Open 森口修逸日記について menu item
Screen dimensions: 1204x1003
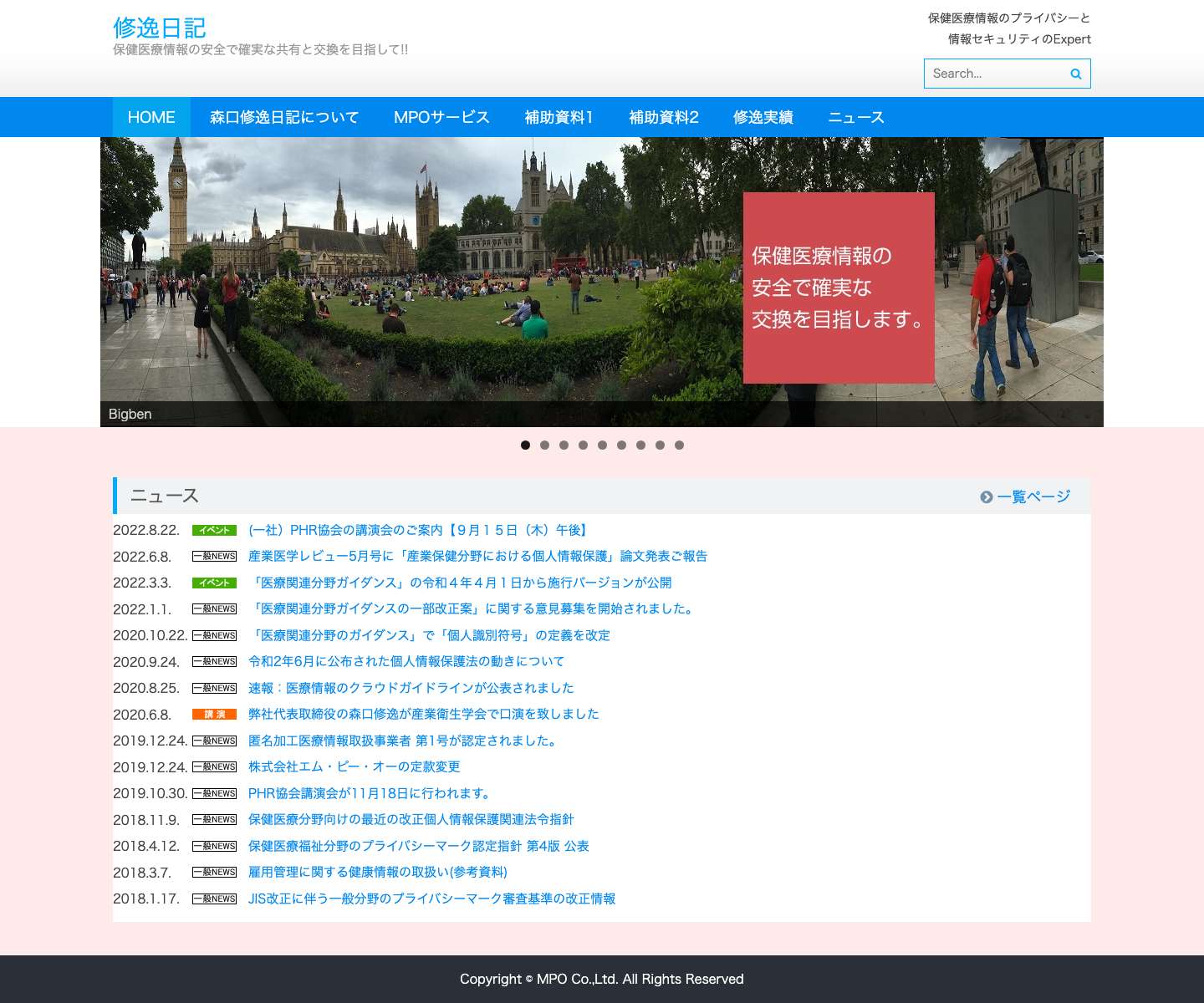click(284, 117)
